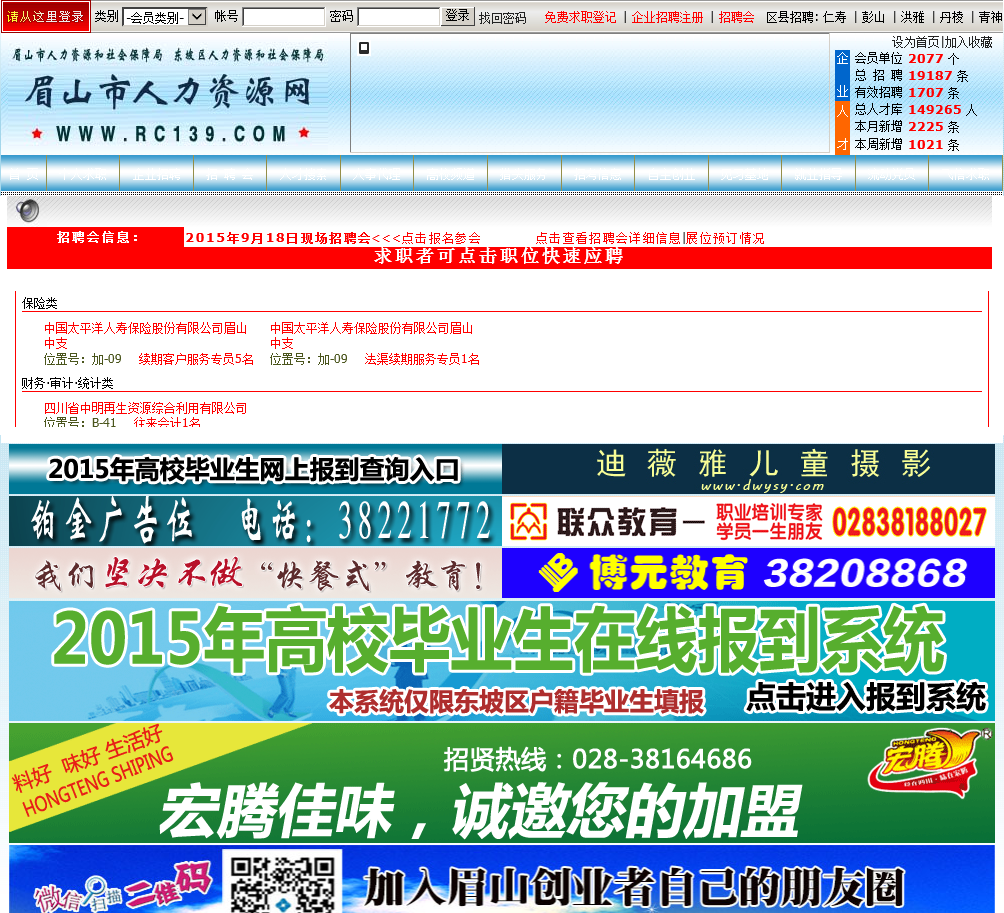Open 首页 navigation tab
This screenshot has width=1004, height=913.
pyautogui.click(x=23, y=174)
